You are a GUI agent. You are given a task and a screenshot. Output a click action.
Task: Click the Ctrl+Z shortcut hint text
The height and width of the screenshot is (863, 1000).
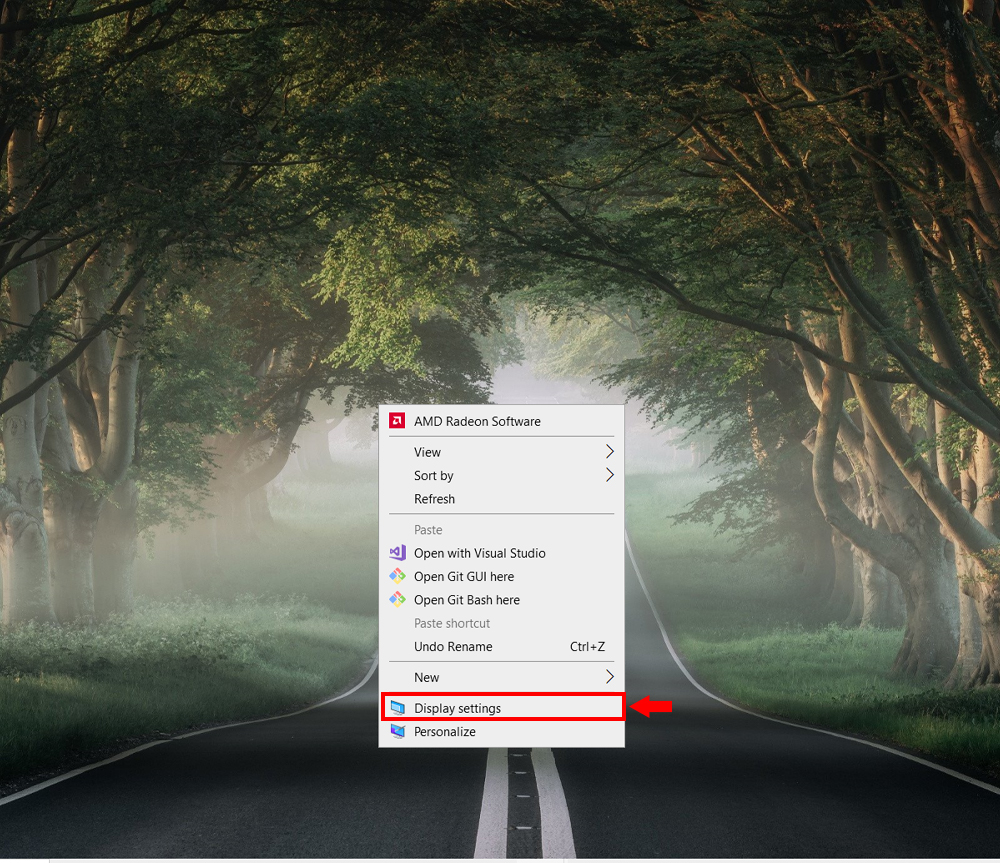tap(587, 647)
